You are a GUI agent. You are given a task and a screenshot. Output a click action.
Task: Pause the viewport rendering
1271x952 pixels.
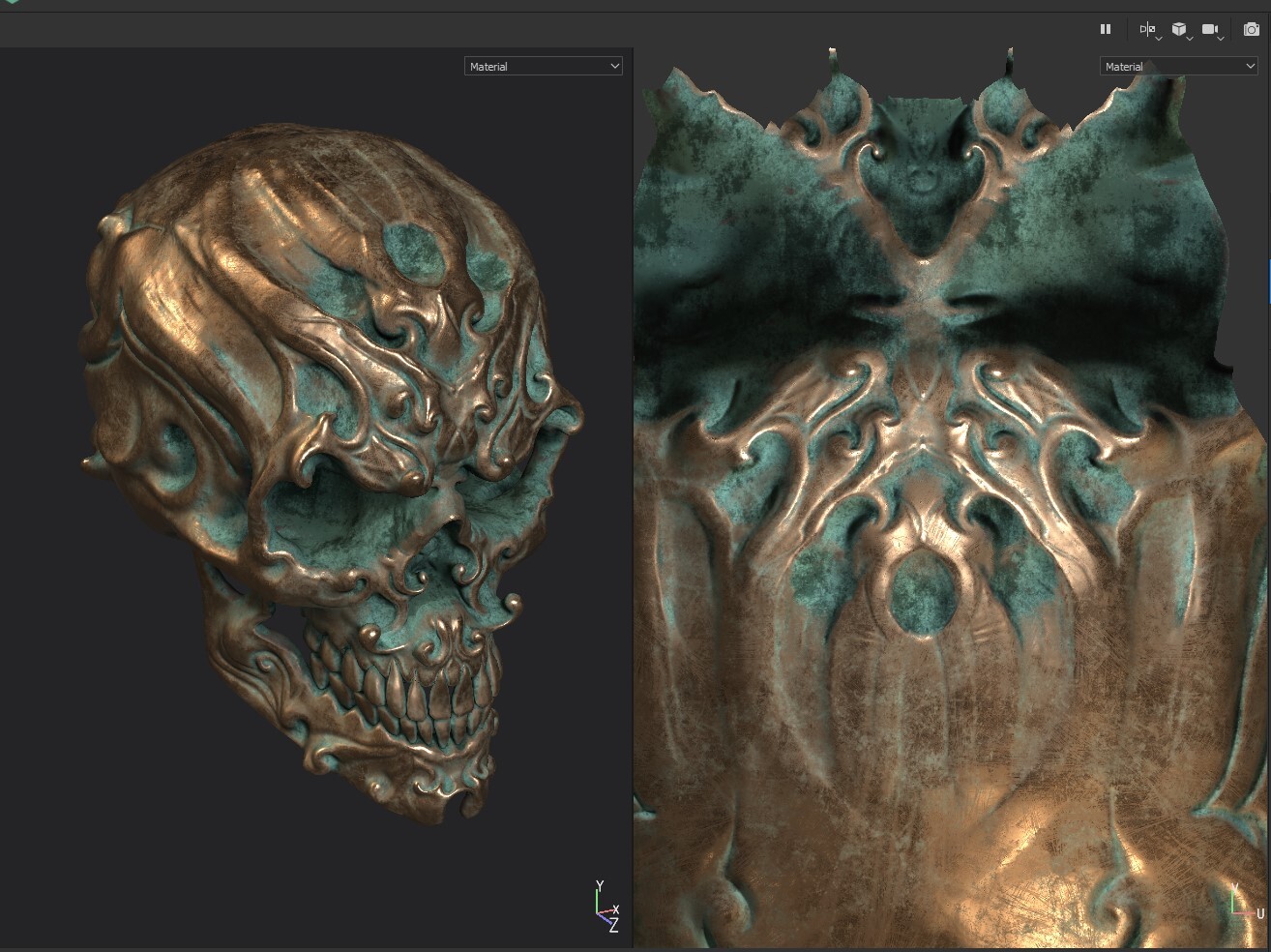point(1106,29)
